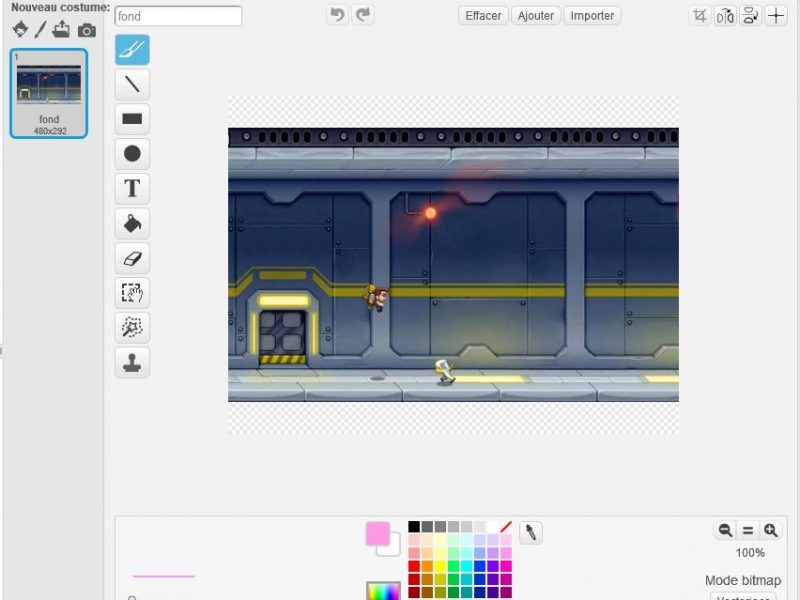Image resolution: width=800 pixels, height=600 pixels.
Task: Select the Line tool
Action: pos(132,84)
